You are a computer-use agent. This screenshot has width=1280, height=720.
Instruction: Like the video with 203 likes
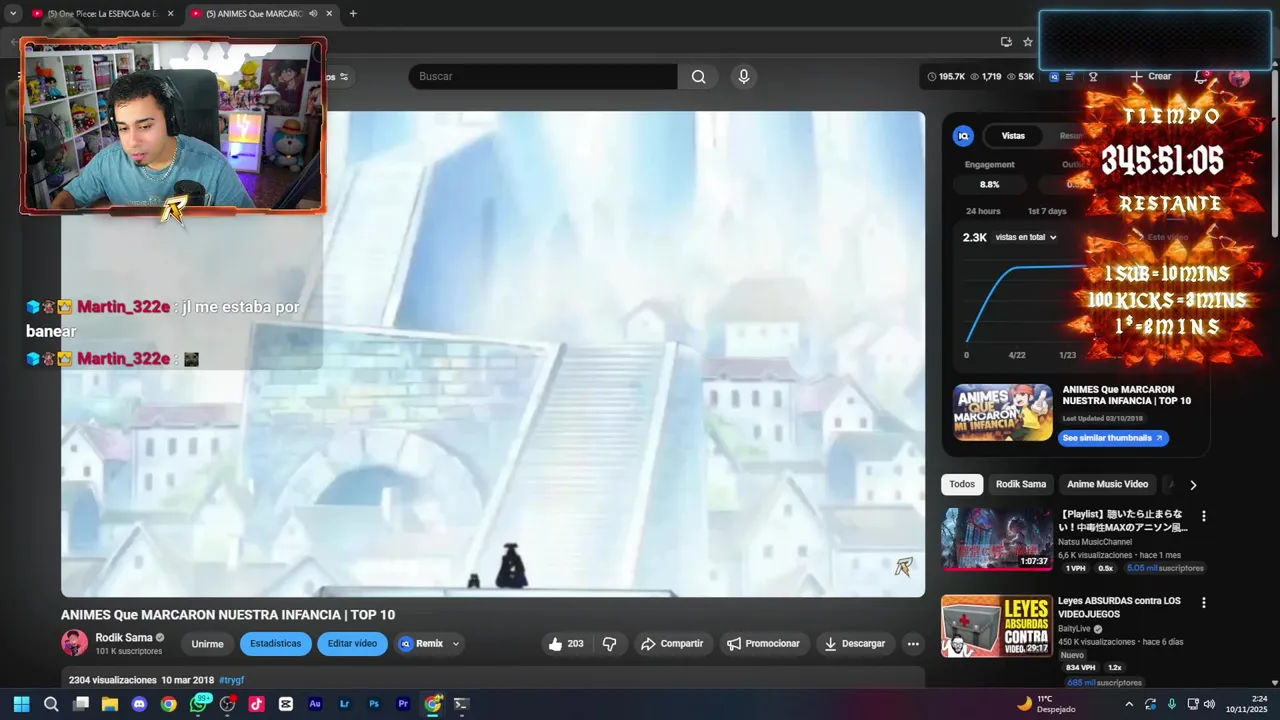click(x=566, y=644)
